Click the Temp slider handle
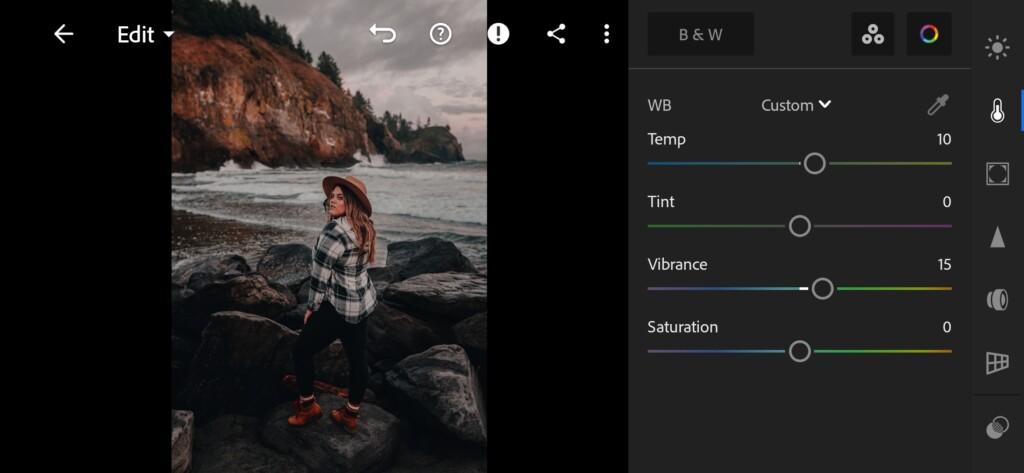Viewport: 1024px width, 473px height. coord(814,163)
